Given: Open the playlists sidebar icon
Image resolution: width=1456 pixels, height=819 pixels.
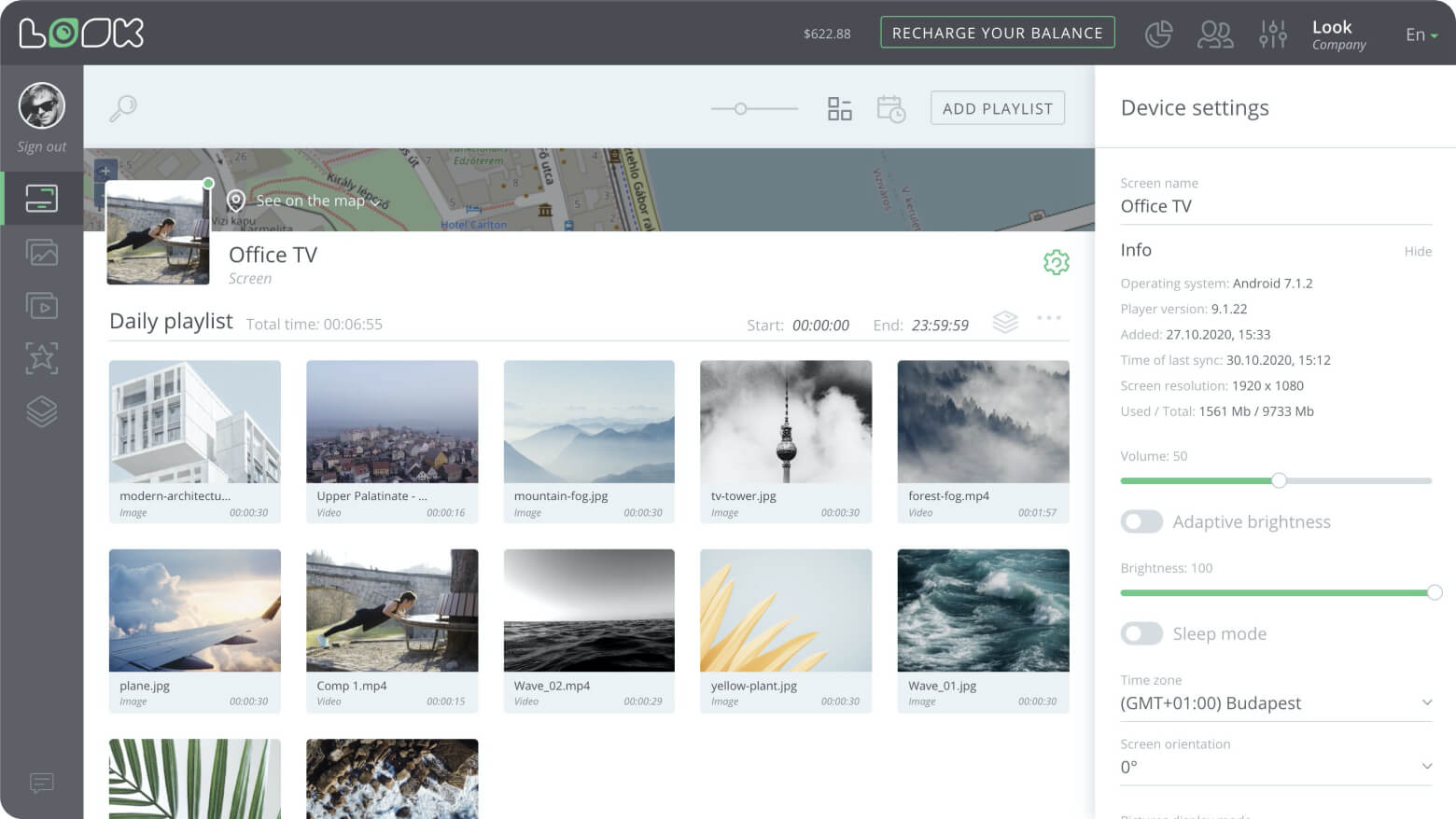Looking at the screenshot, I should (42, 305).
